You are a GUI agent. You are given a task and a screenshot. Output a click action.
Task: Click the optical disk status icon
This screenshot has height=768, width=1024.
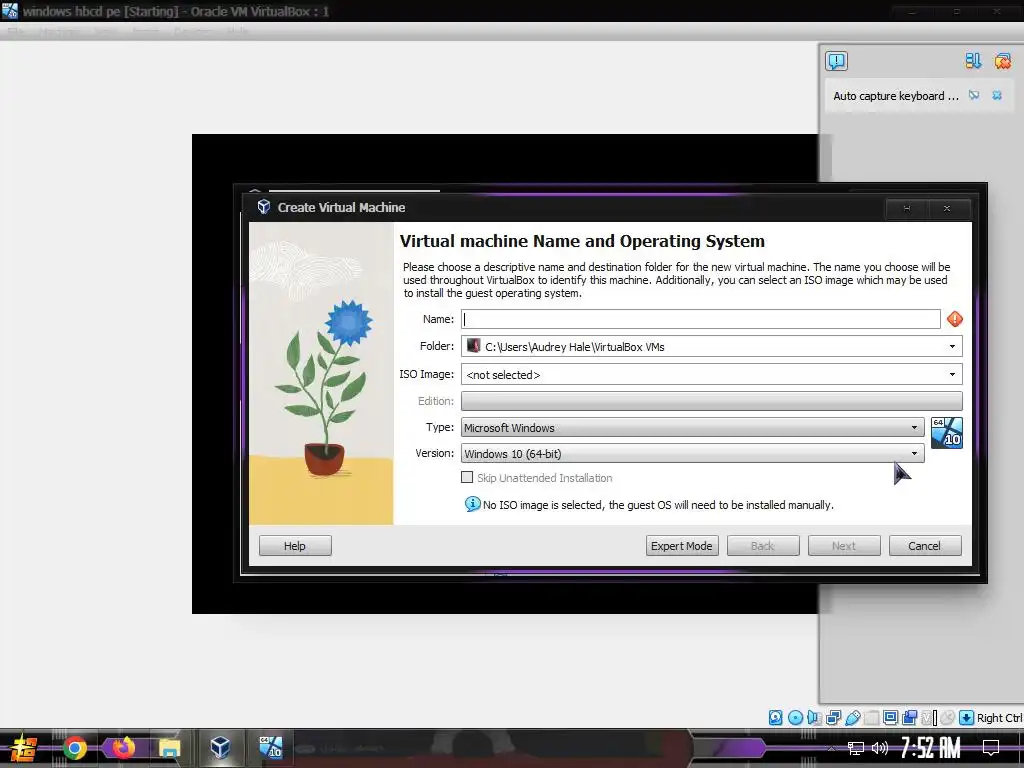tap(795, 718)
